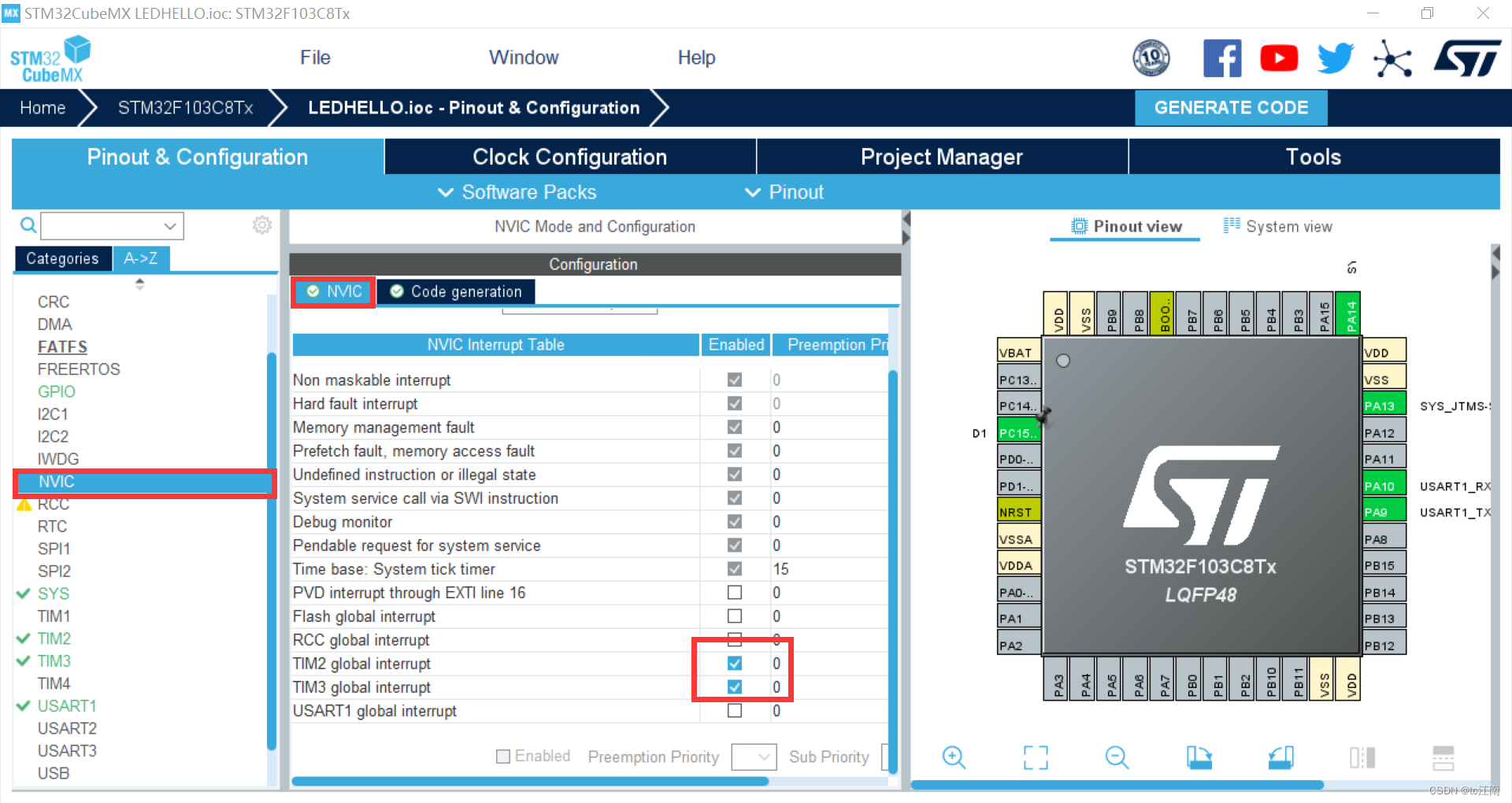This screenshot has width=1512, height=803.
Task: Rotate the chip counter-clockwise icon
Action: click(x=1280, y=757)
